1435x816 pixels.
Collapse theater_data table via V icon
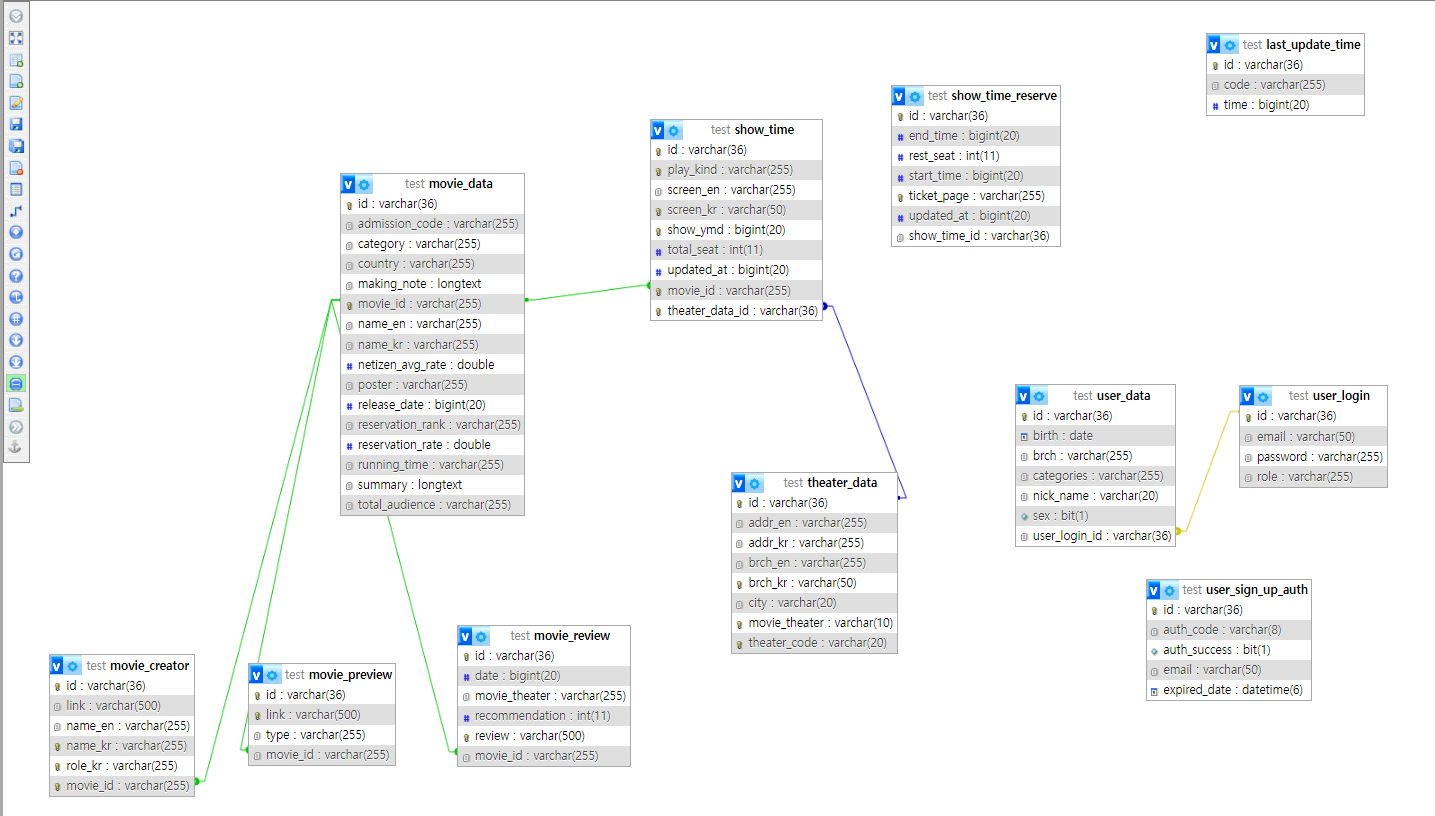739,483
